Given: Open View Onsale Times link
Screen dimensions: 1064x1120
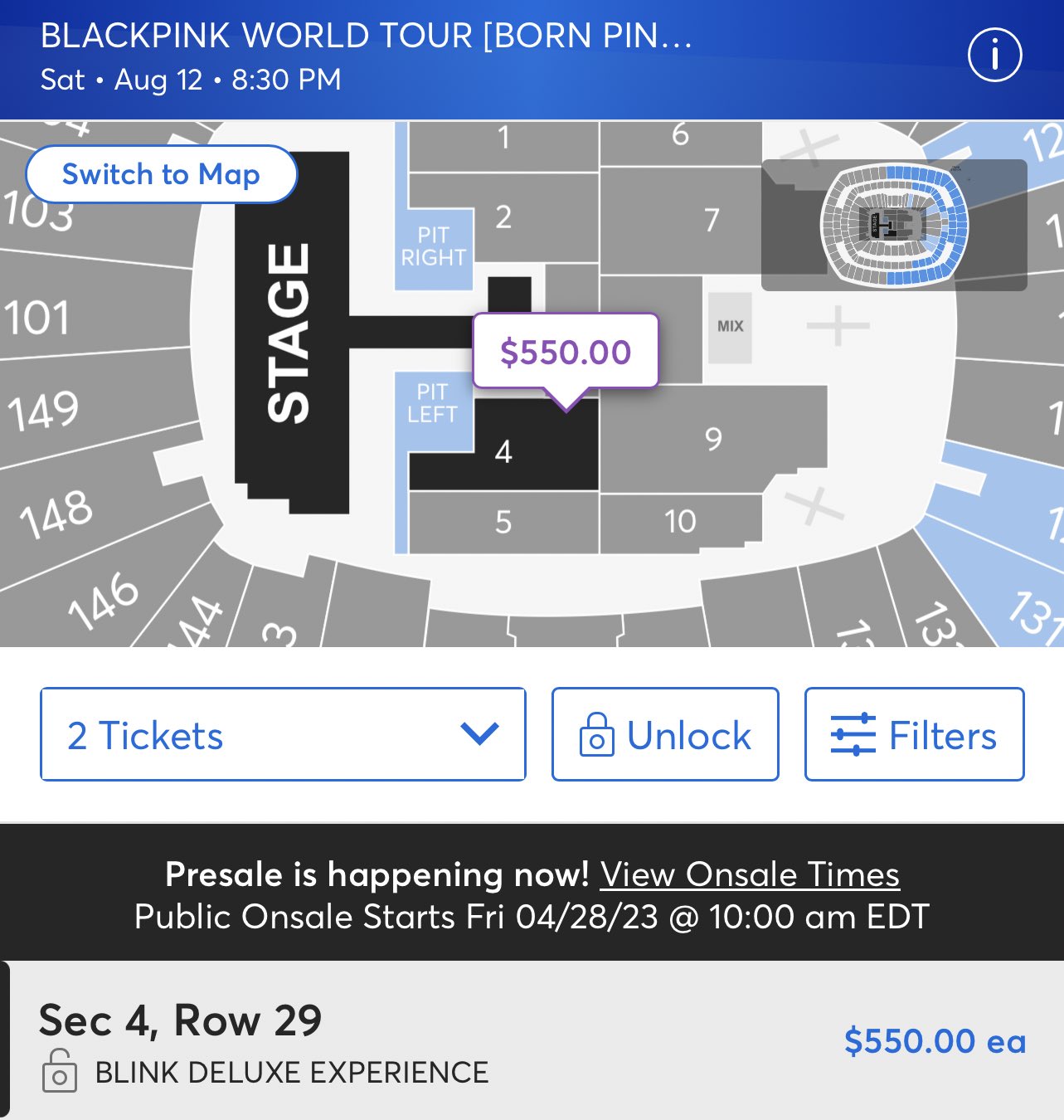Looking at the screenshot, I should point(750,874).
